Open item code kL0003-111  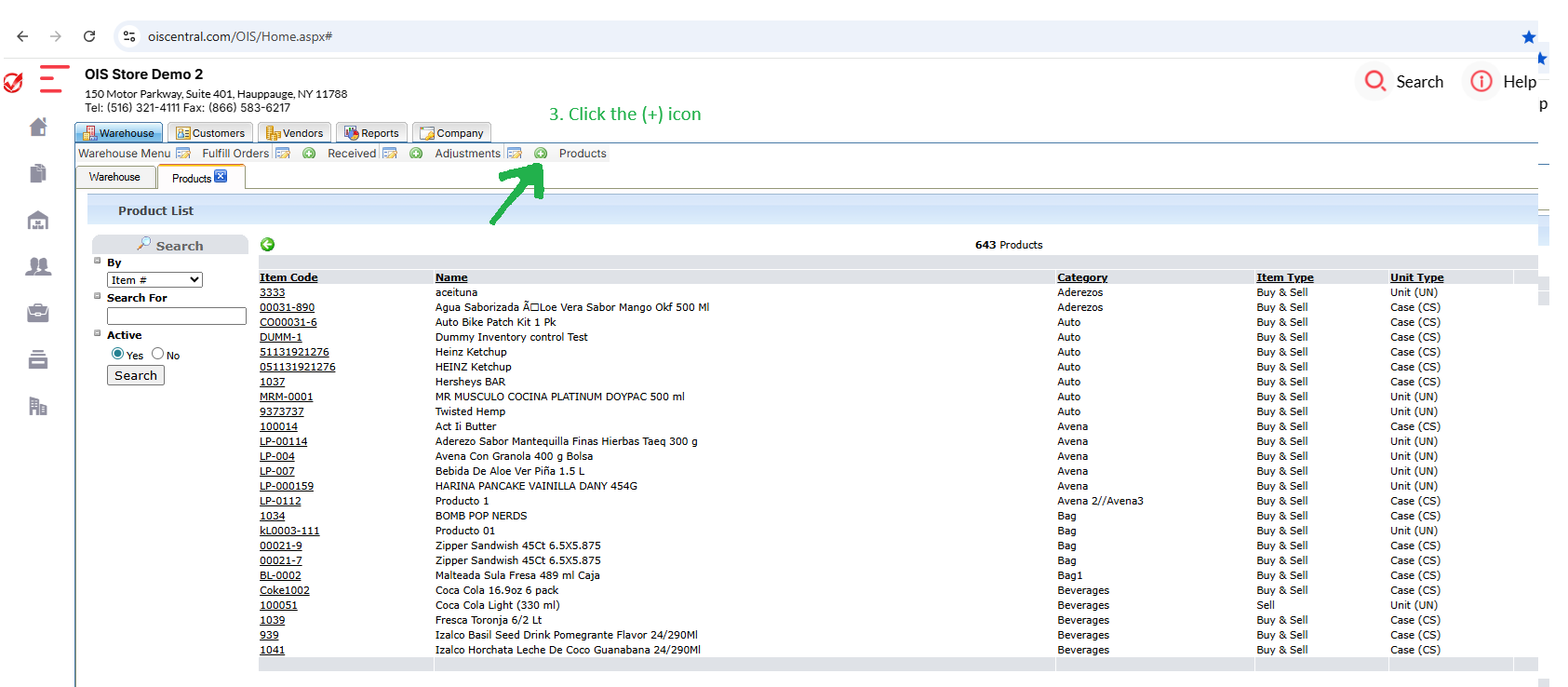pyautogui.click(x=289, y=531)
